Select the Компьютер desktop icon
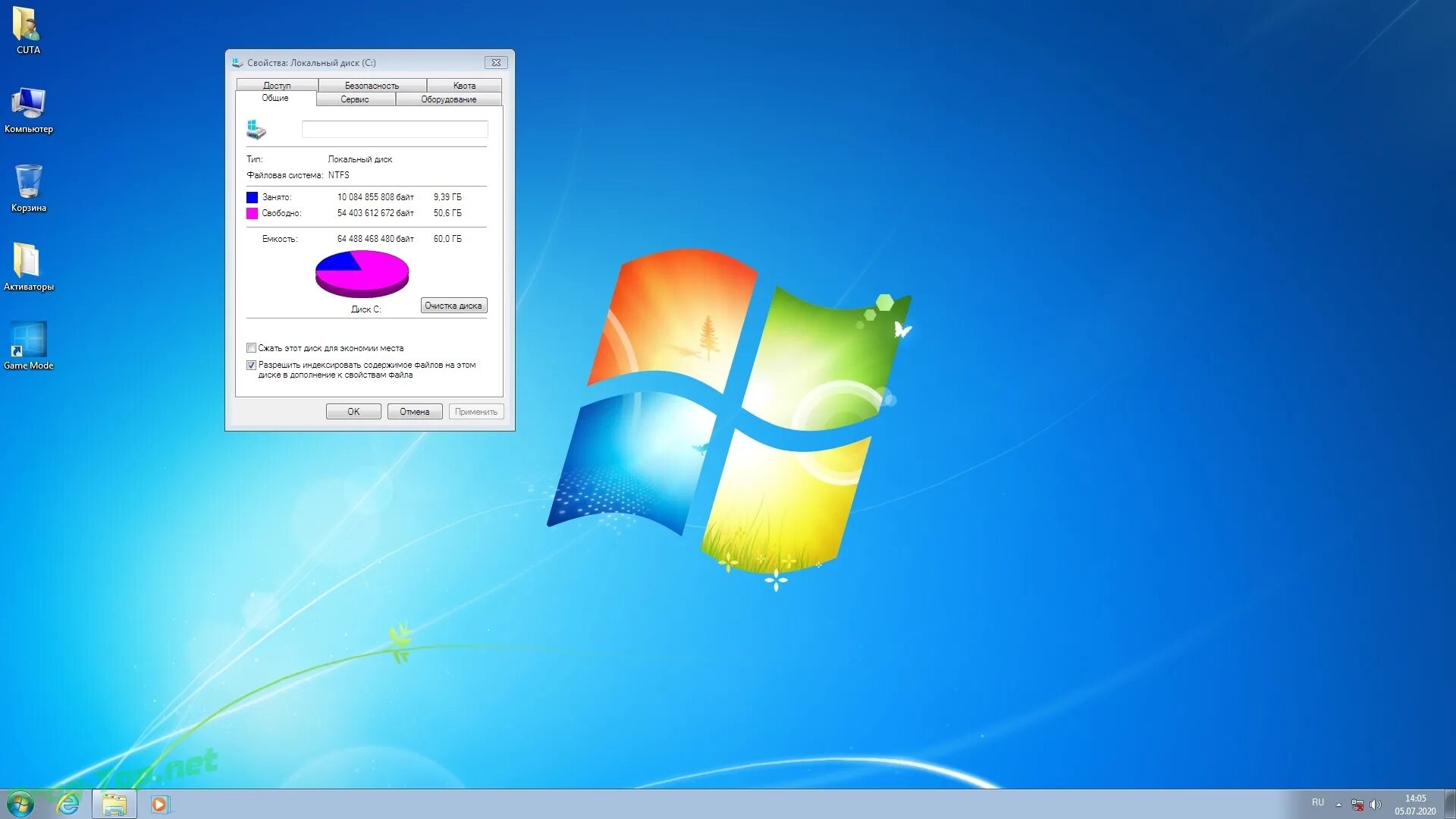This screenshot has height=819, width=1456. pos(28,110)
